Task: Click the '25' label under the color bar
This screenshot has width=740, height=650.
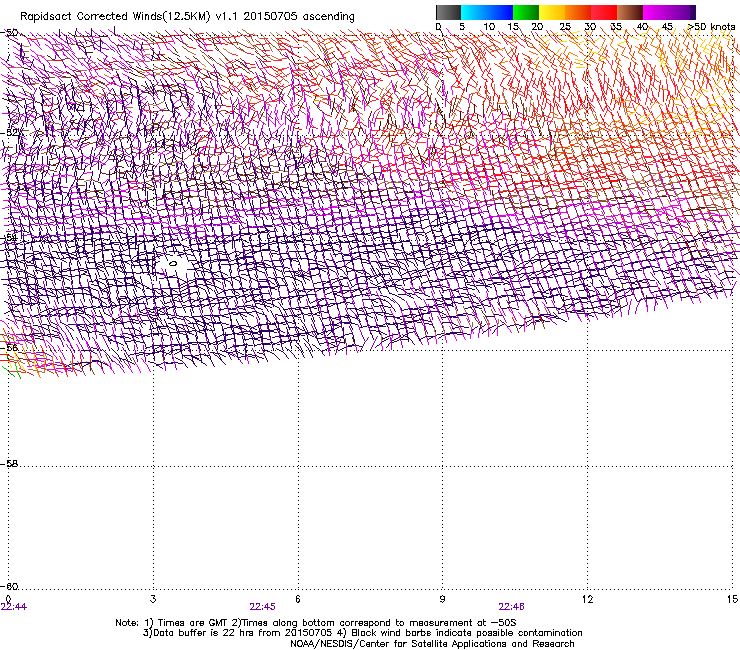Action: (x=565, y=27)
